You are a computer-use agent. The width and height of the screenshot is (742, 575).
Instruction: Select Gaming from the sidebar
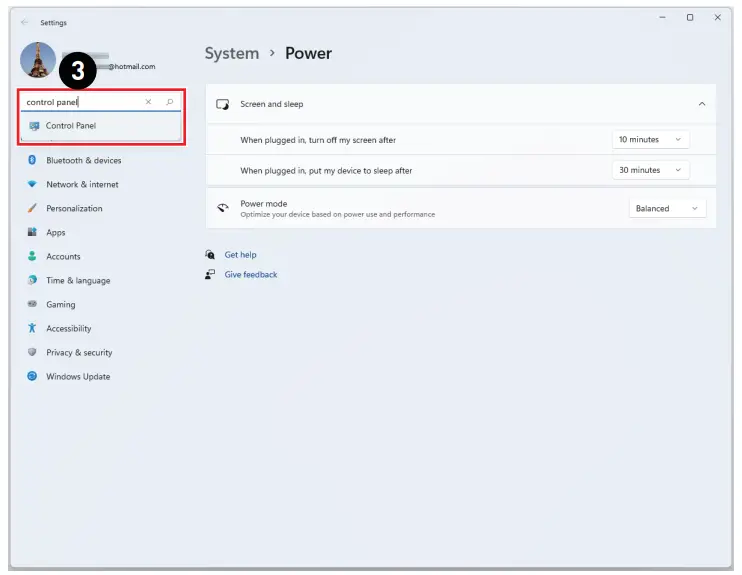coord(60,304)
